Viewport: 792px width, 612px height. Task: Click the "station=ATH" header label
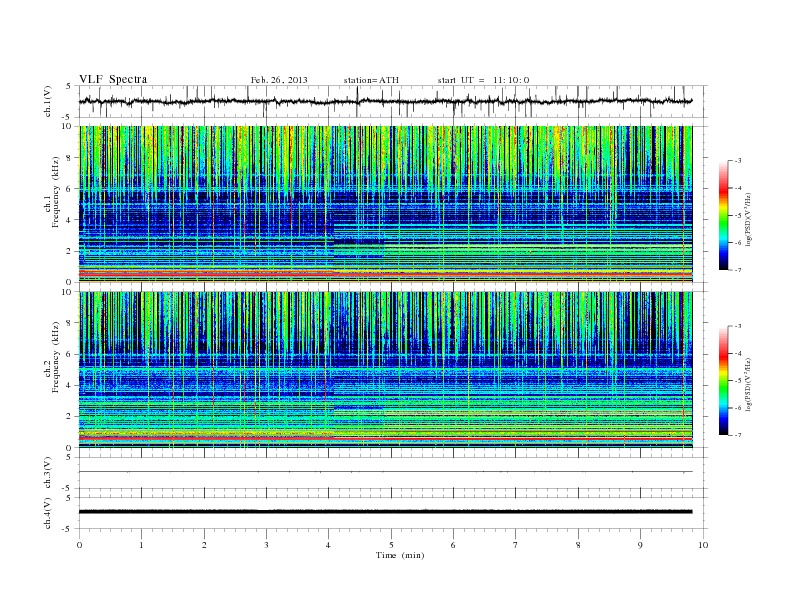371,80
